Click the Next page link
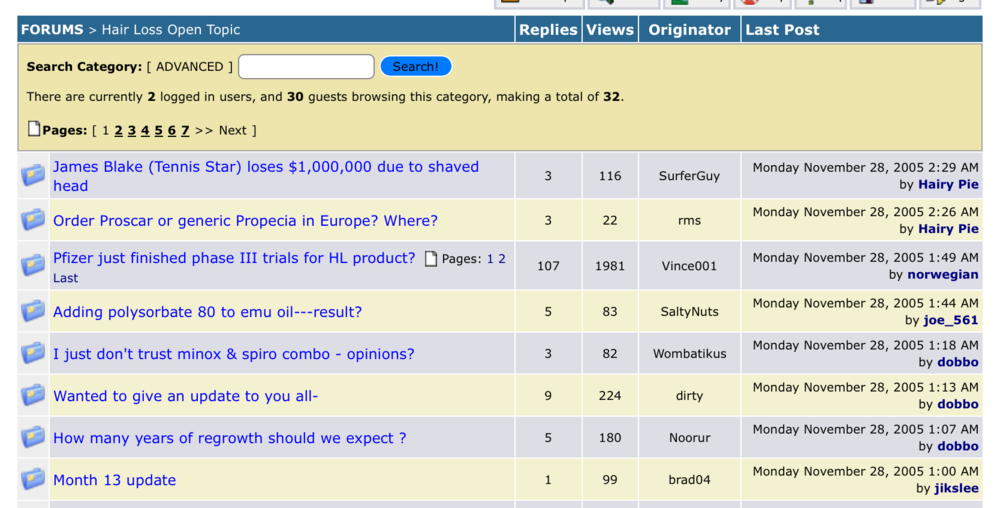1000x508 pixels. pos(232,130)
